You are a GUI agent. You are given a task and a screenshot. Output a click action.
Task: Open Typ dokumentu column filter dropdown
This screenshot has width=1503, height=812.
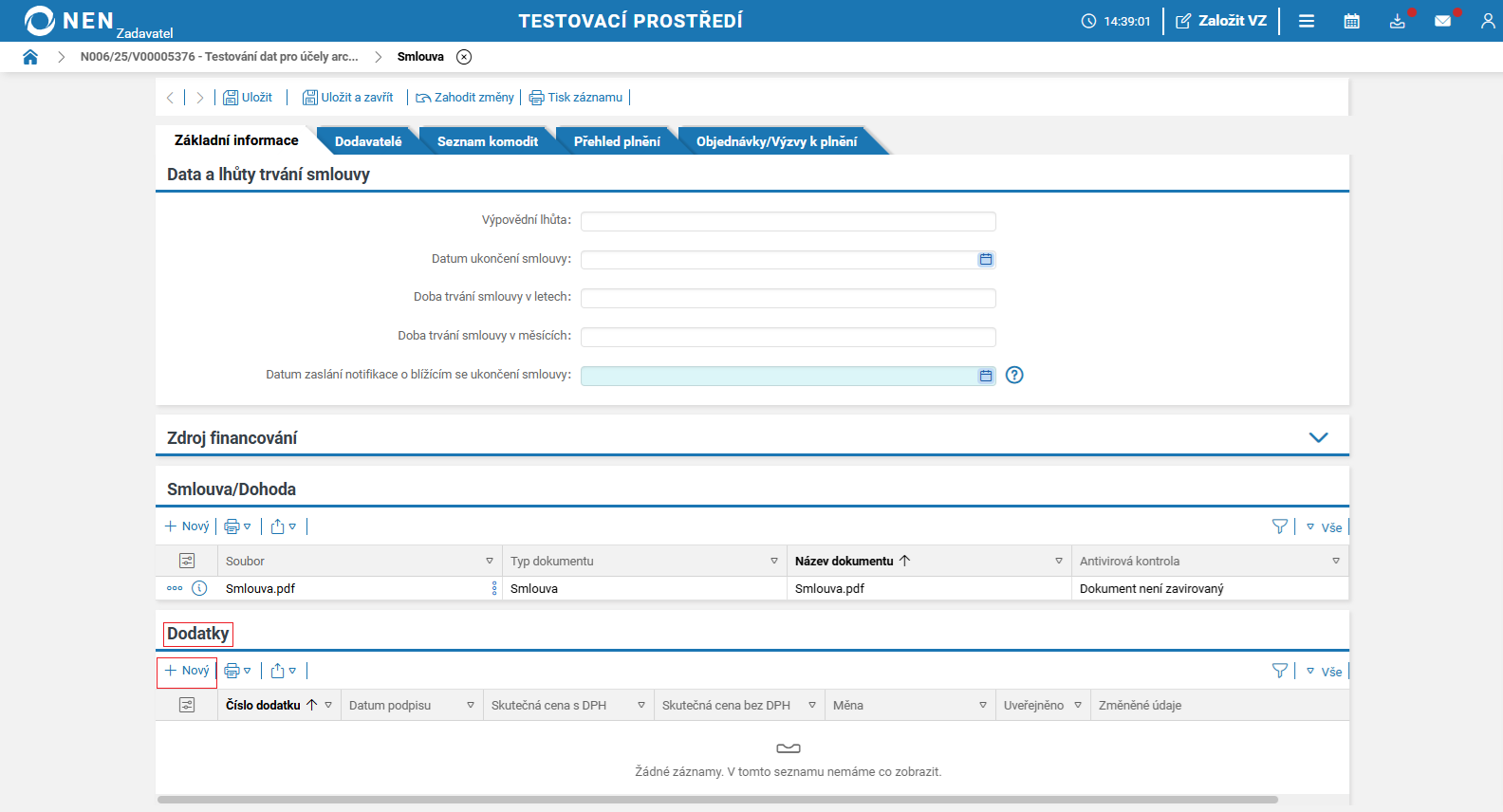pos(774,561)
